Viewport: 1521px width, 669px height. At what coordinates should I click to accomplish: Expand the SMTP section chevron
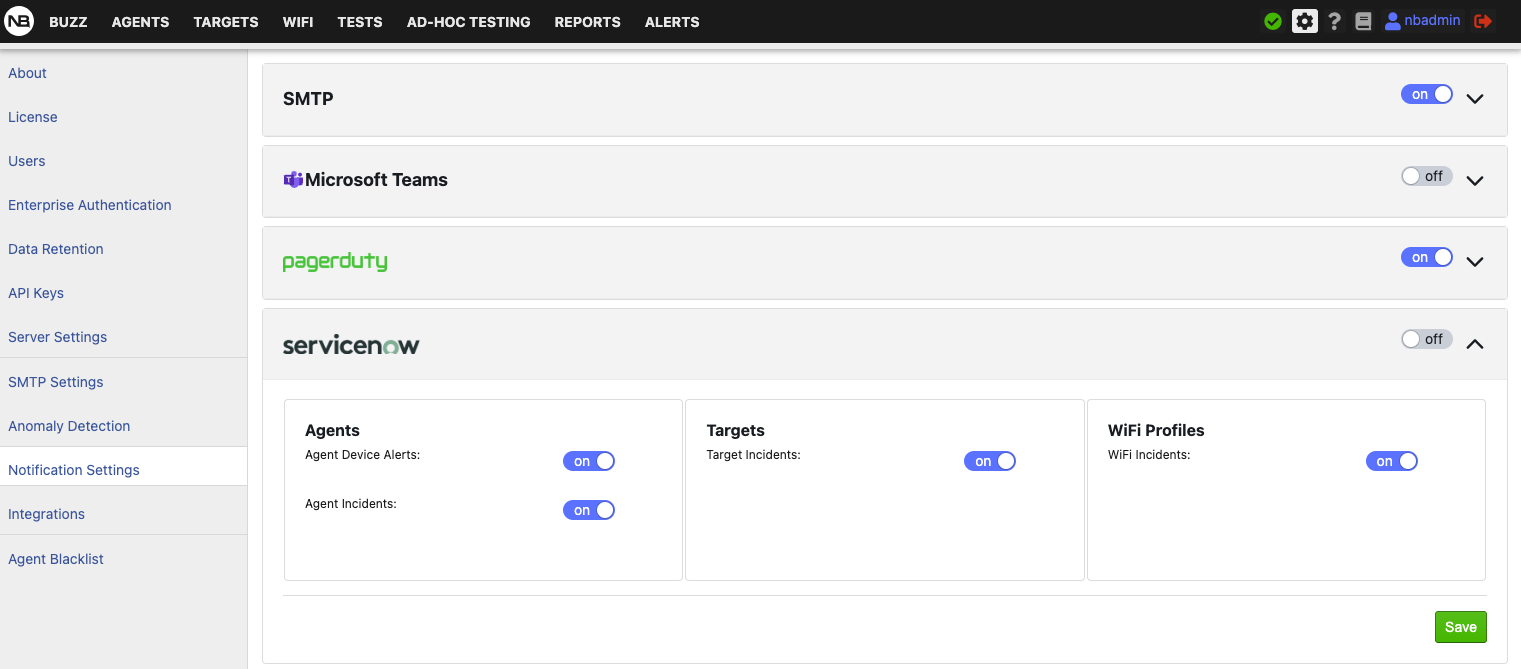[1475, 99]
